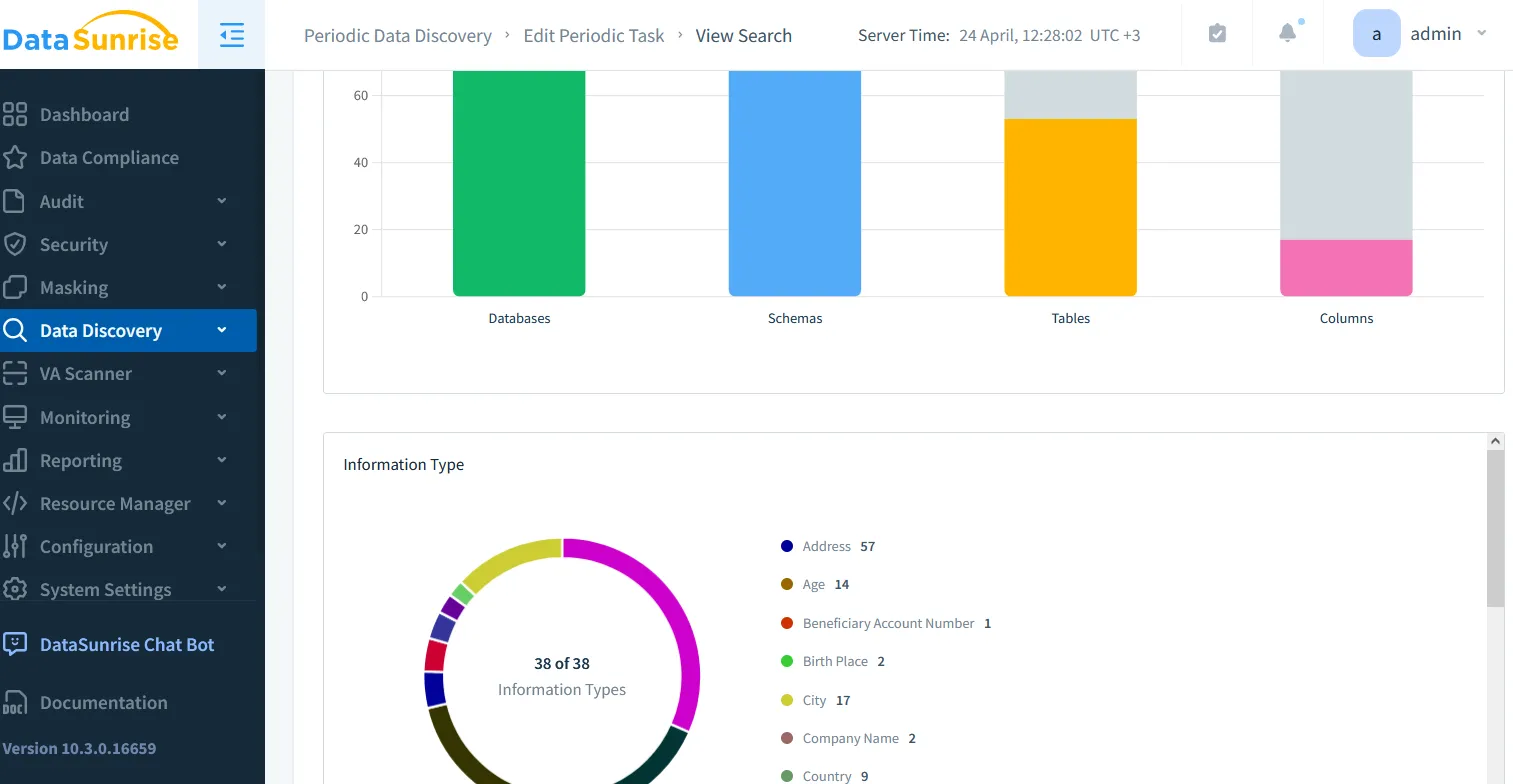
Task: Open the notifications bell
Action: click(1288, 33)
